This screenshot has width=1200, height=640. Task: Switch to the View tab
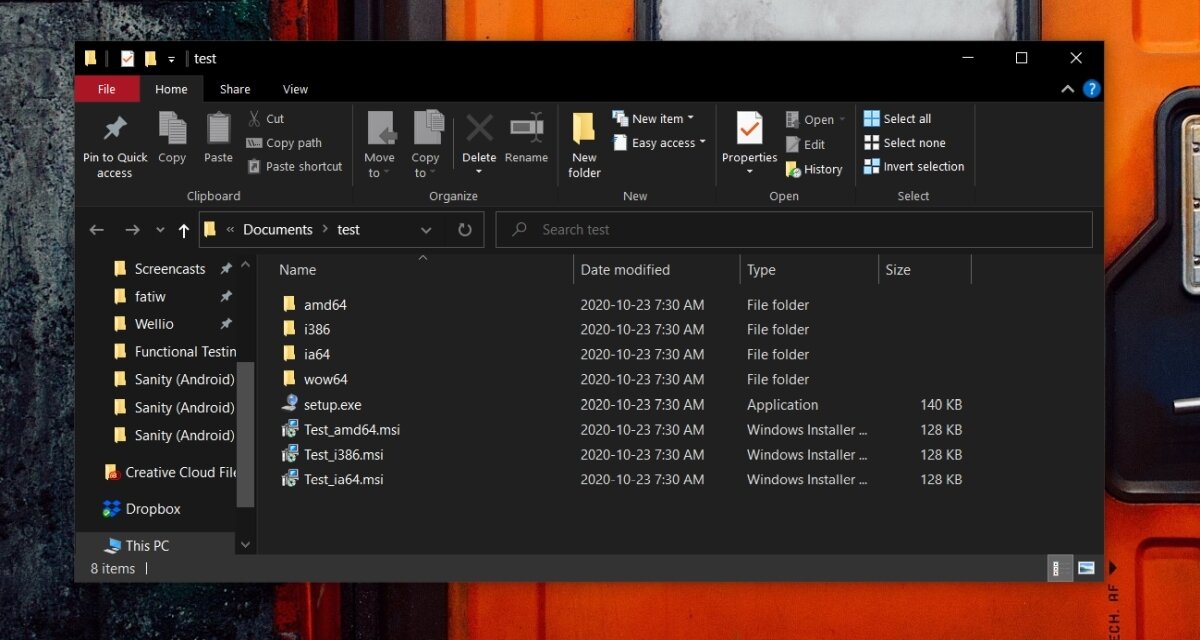click(x=294, y=89)
